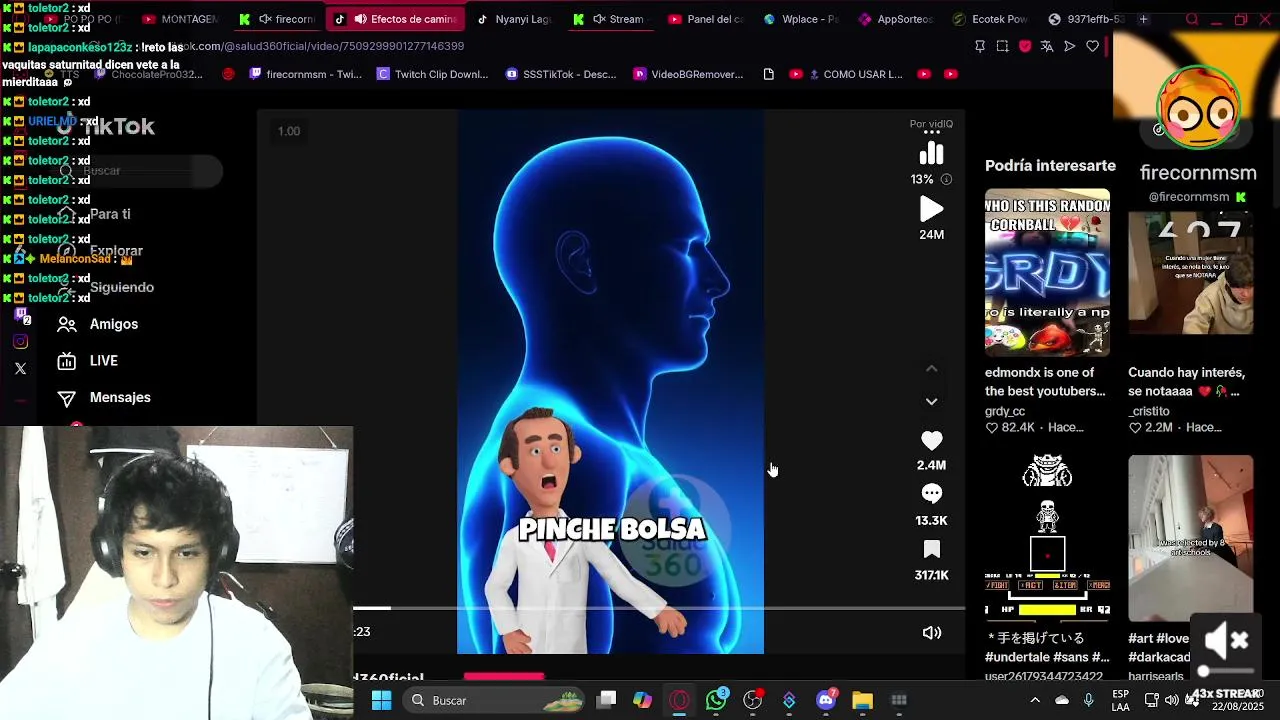
Task: Open the vidIQ bar chart stats icon
Action: click(x=931, y=153)
